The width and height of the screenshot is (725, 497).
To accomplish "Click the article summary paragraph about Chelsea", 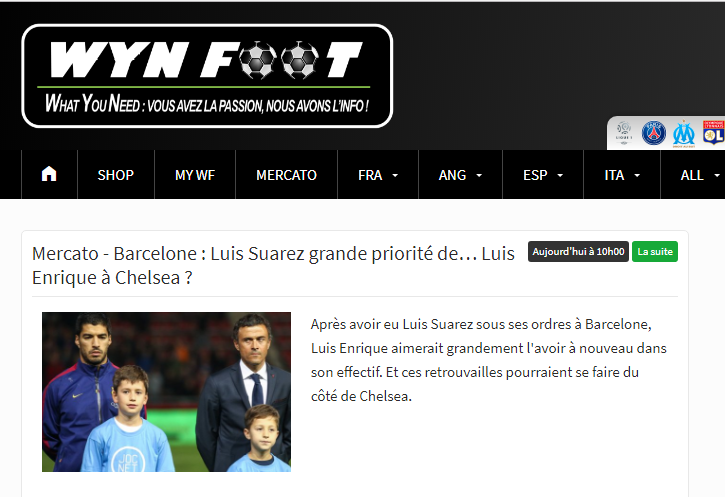I will [x=489, y=360].
